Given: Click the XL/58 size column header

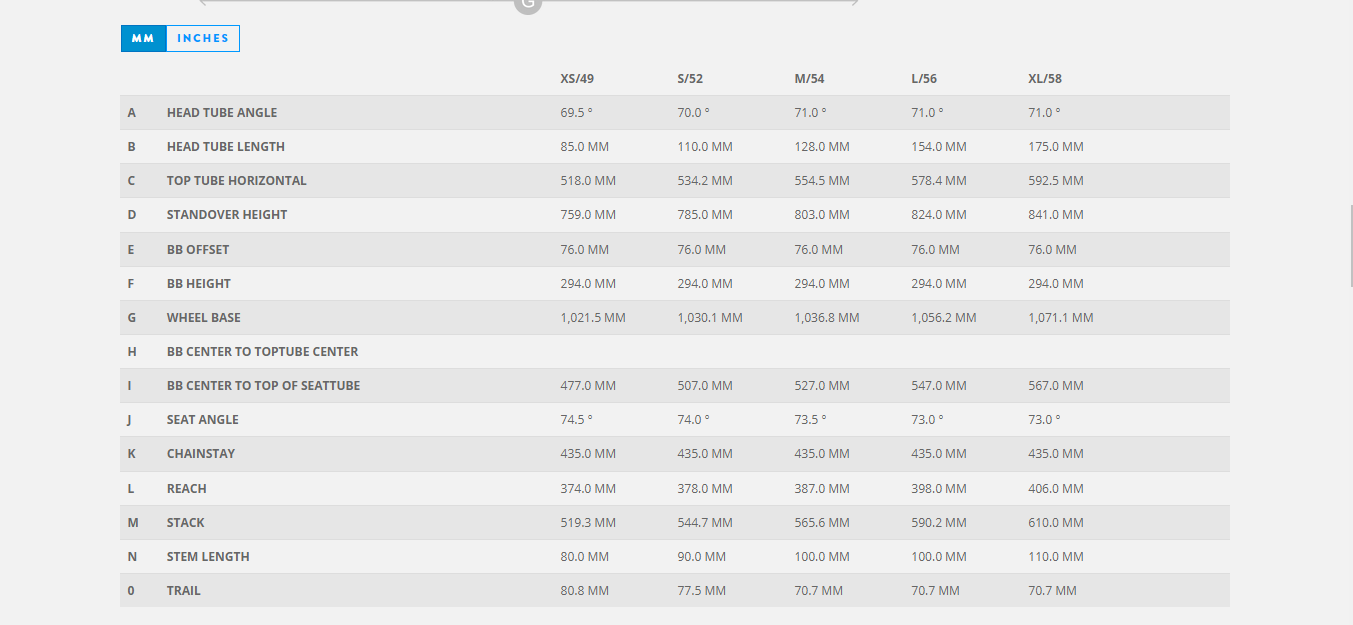Looking at the screenshot, I should [1045, 79].
